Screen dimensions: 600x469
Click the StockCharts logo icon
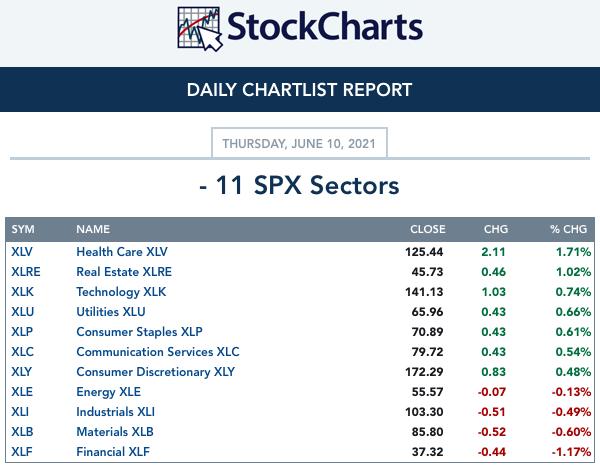coord(200,29)
